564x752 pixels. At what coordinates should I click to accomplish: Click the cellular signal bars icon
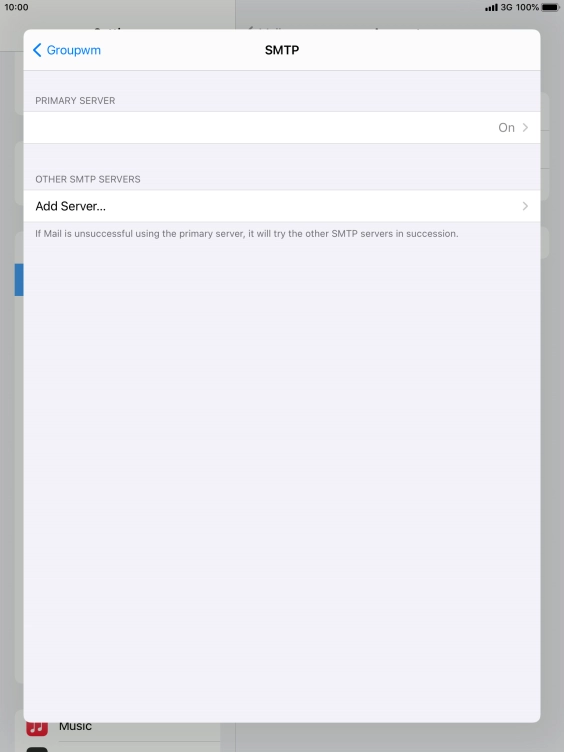[491, 7]
